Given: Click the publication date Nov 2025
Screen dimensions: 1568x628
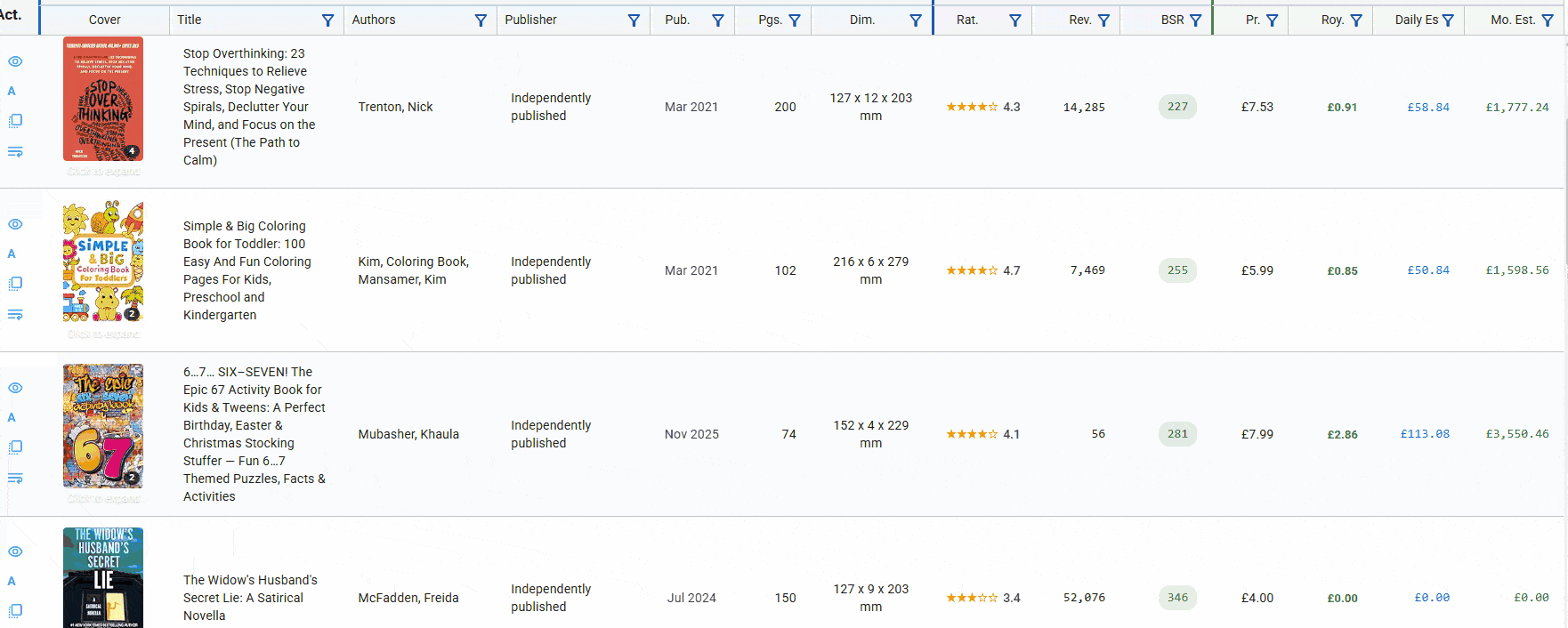Looking at the screenshot, I should (691, 434).
